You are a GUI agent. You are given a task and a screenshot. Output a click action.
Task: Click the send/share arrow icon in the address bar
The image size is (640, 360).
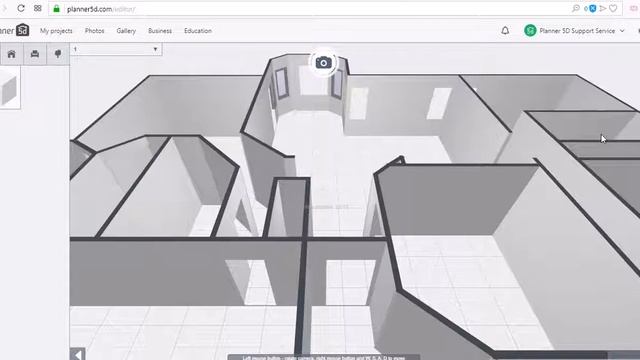[x=602, y=8]
